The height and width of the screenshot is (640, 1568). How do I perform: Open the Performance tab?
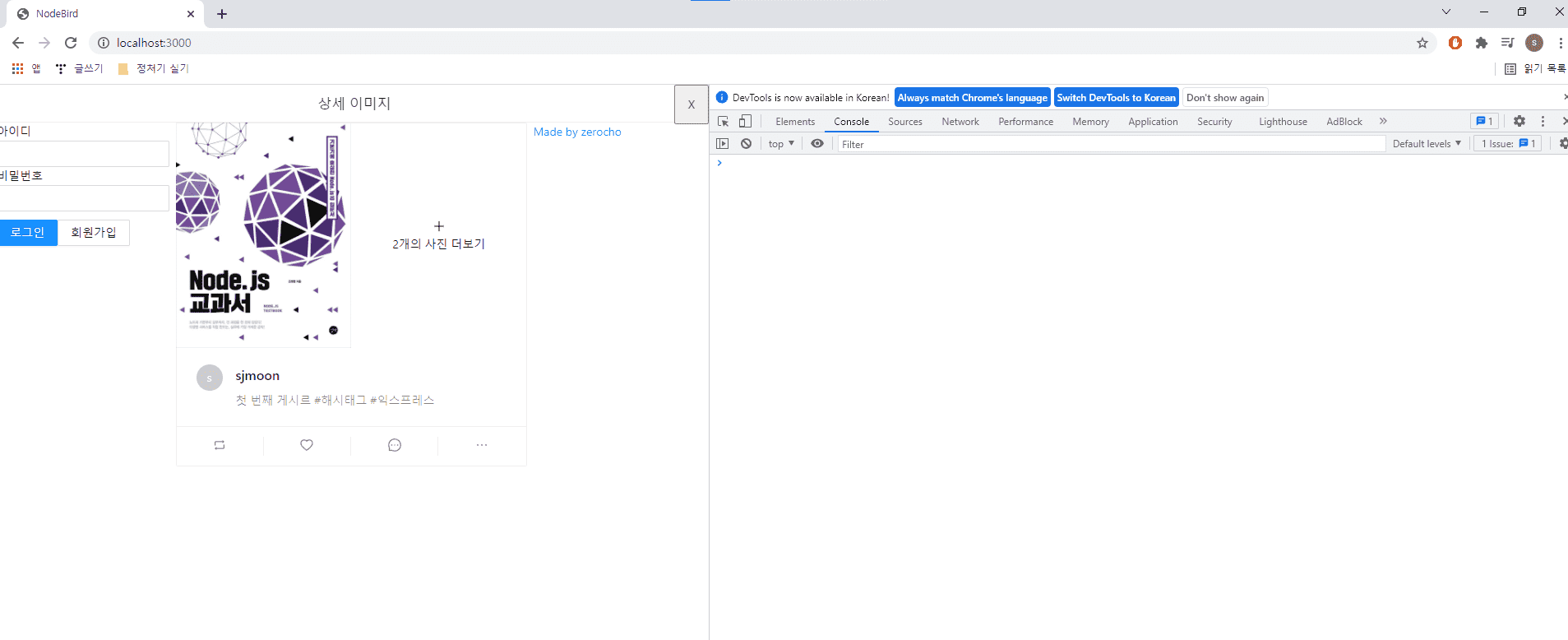pyautogui.click(x=1025, y=122)
